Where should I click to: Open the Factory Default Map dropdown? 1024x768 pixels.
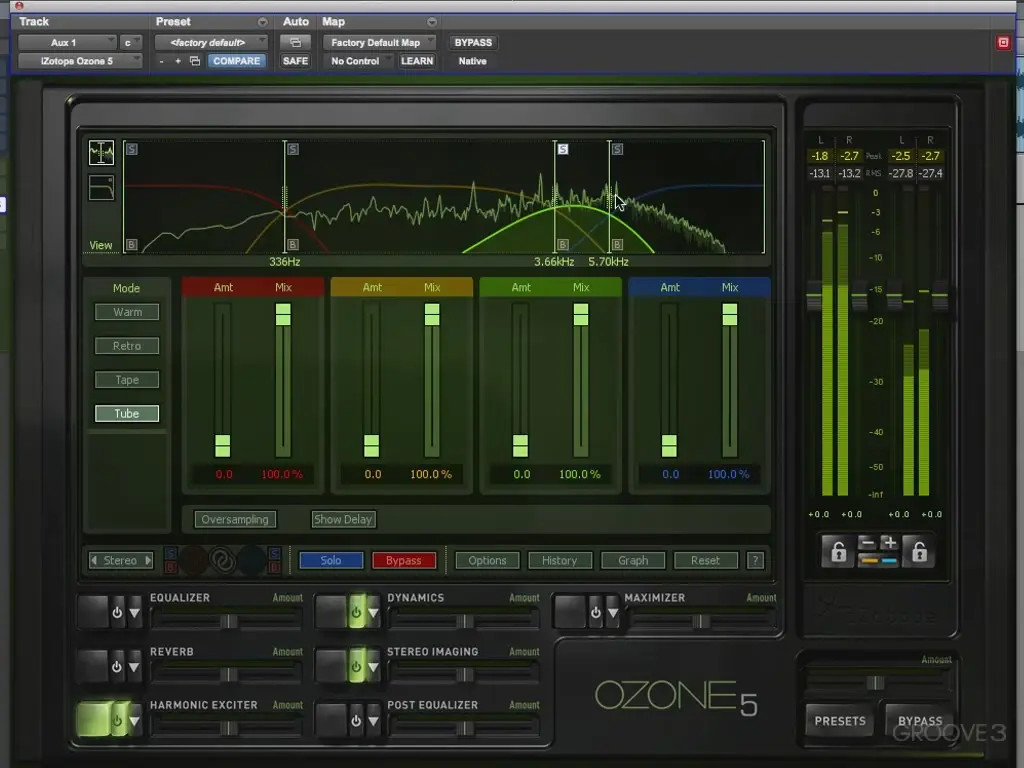(379, 42)
